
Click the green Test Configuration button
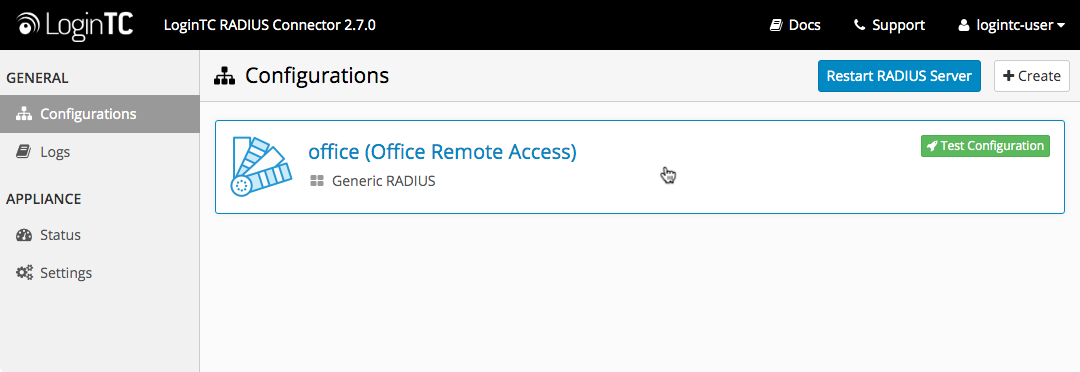(985, 146)
